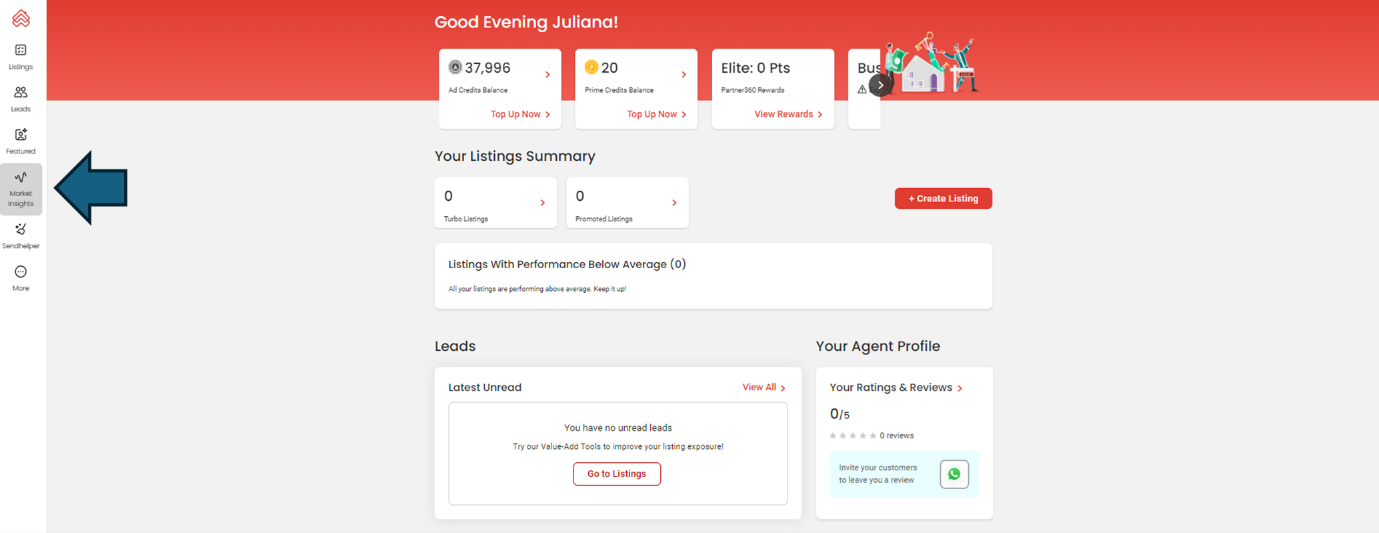1379x533 pixels.
Task: Click the green WhatsApp invite icon
Action: click(954, 474)
